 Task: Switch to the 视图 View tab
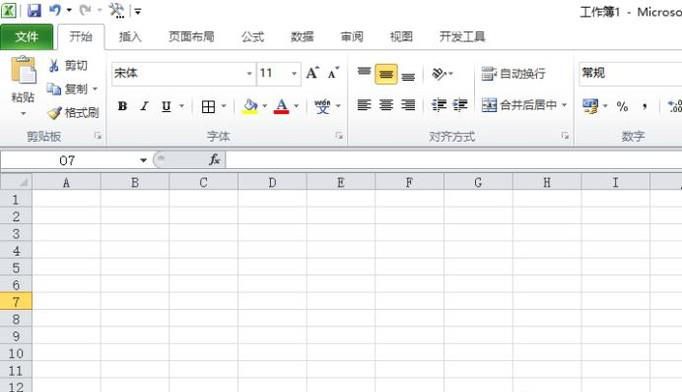click(401, 37)
